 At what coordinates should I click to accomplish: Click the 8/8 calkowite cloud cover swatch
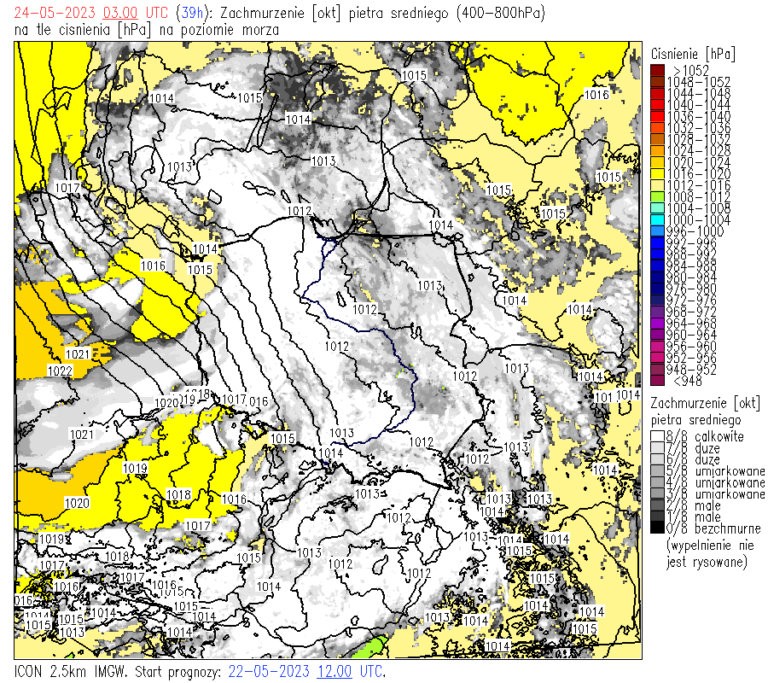click(x=657, y=437)
